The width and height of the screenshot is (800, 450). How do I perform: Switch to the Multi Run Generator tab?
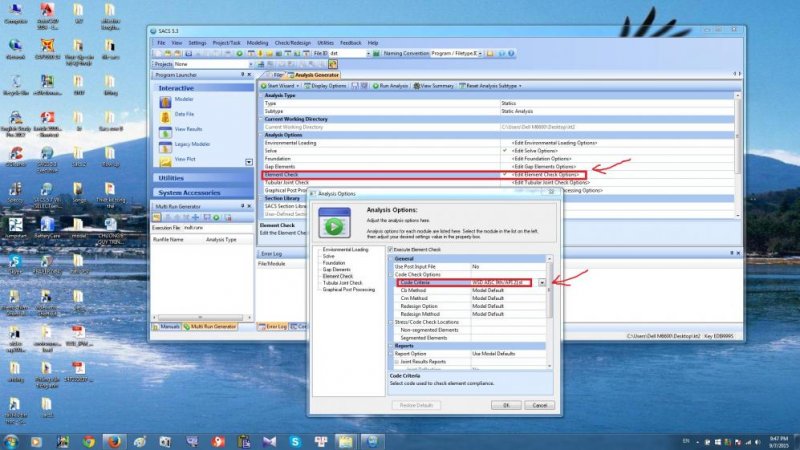pos(210,327)
